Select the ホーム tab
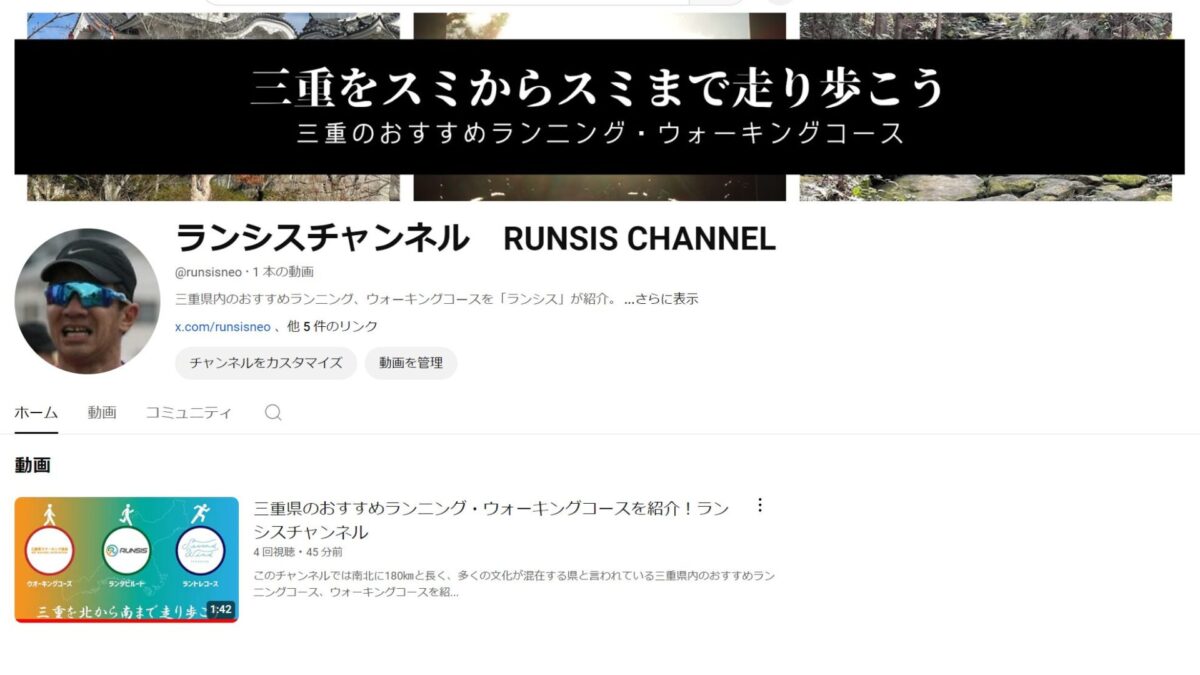This screenshot has height=675, width=1200. (x=36, y=411)
